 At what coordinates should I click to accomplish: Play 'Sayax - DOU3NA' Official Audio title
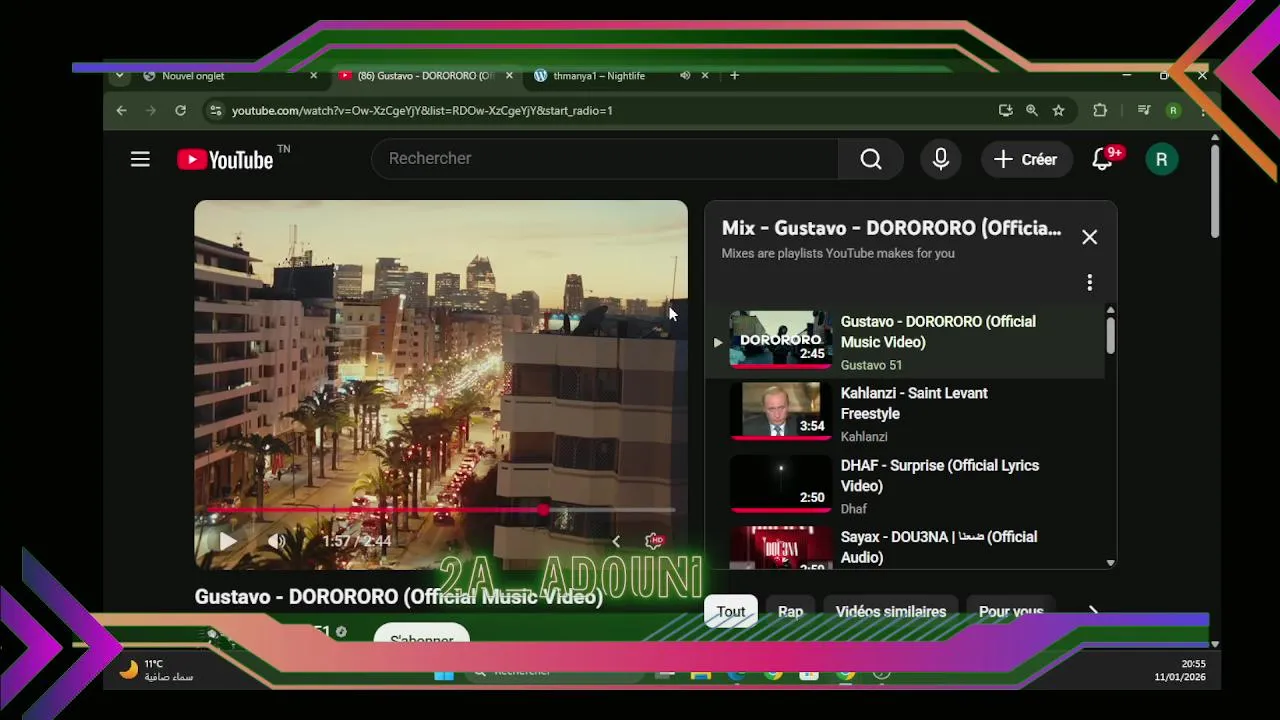938,547
